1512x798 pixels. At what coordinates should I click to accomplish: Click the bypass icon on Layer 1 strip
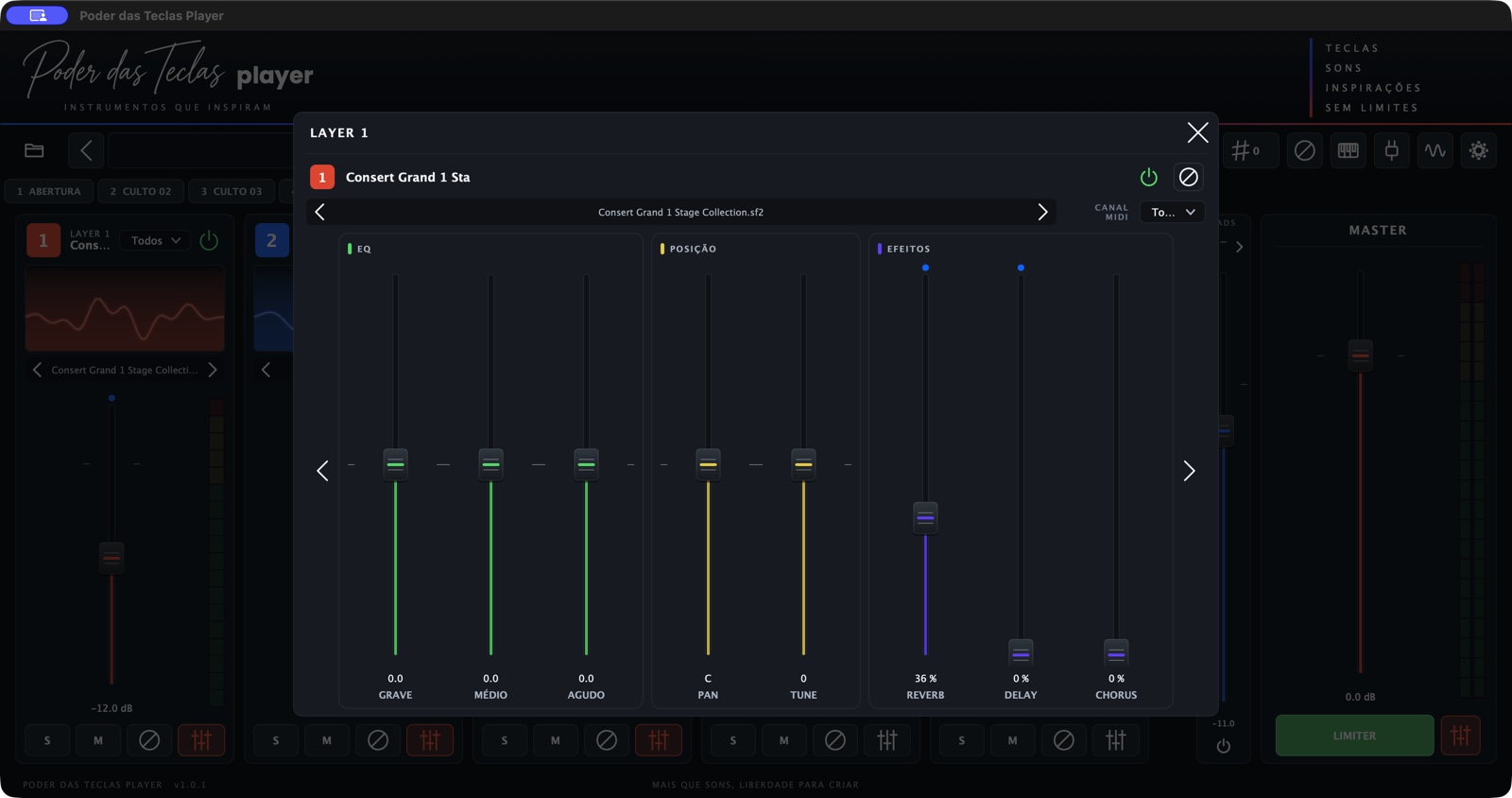[149, 740]
